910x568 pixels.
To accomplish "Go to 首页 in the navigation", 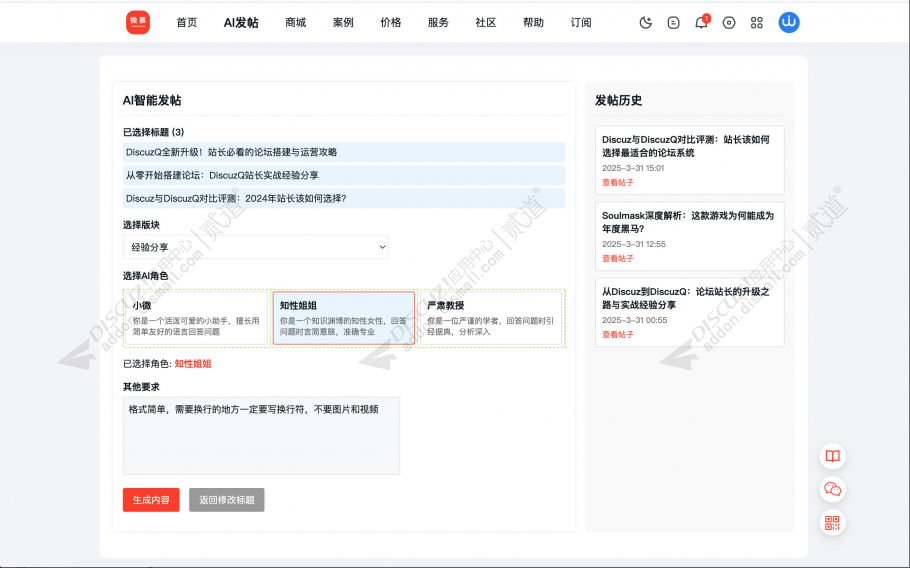I will point(187,23).
